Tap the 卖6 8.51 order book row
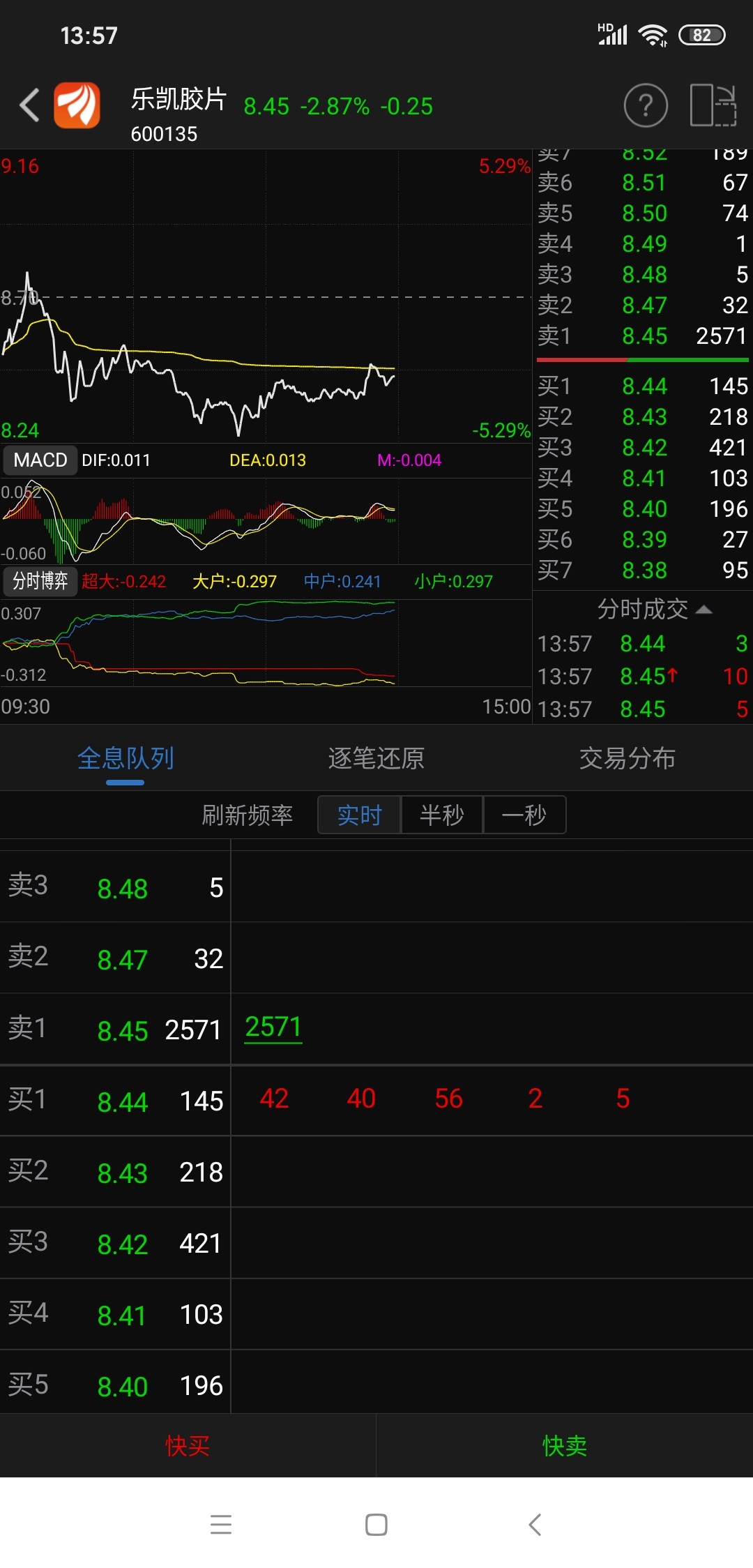Screen dimensions: 753x1568 click(x=643, y=183)
